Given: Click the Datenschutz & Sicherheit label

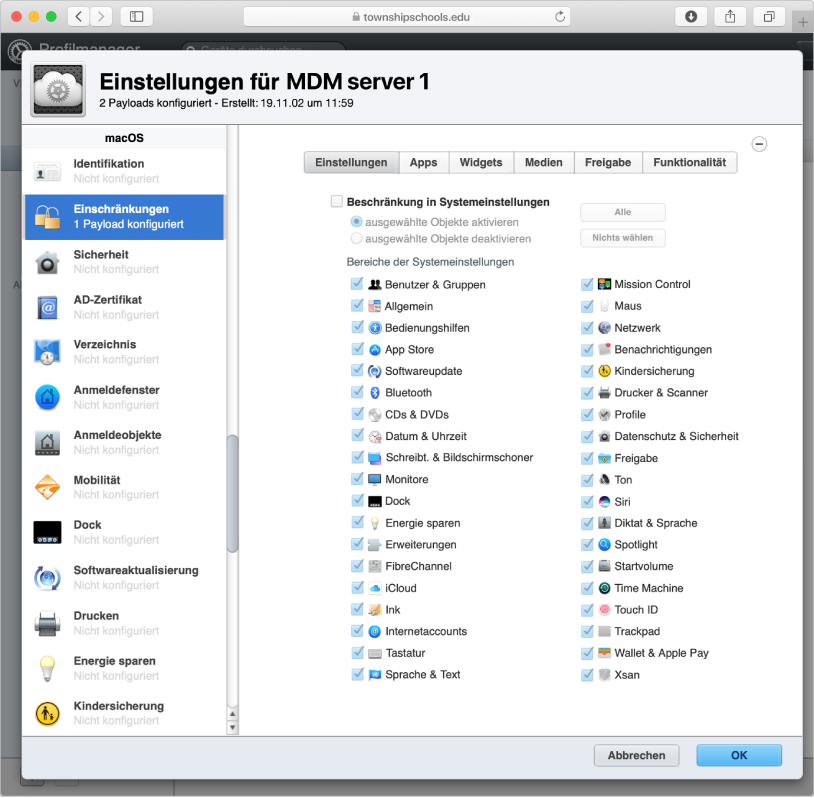Looking at the screenshot, I should click(676, 437).
